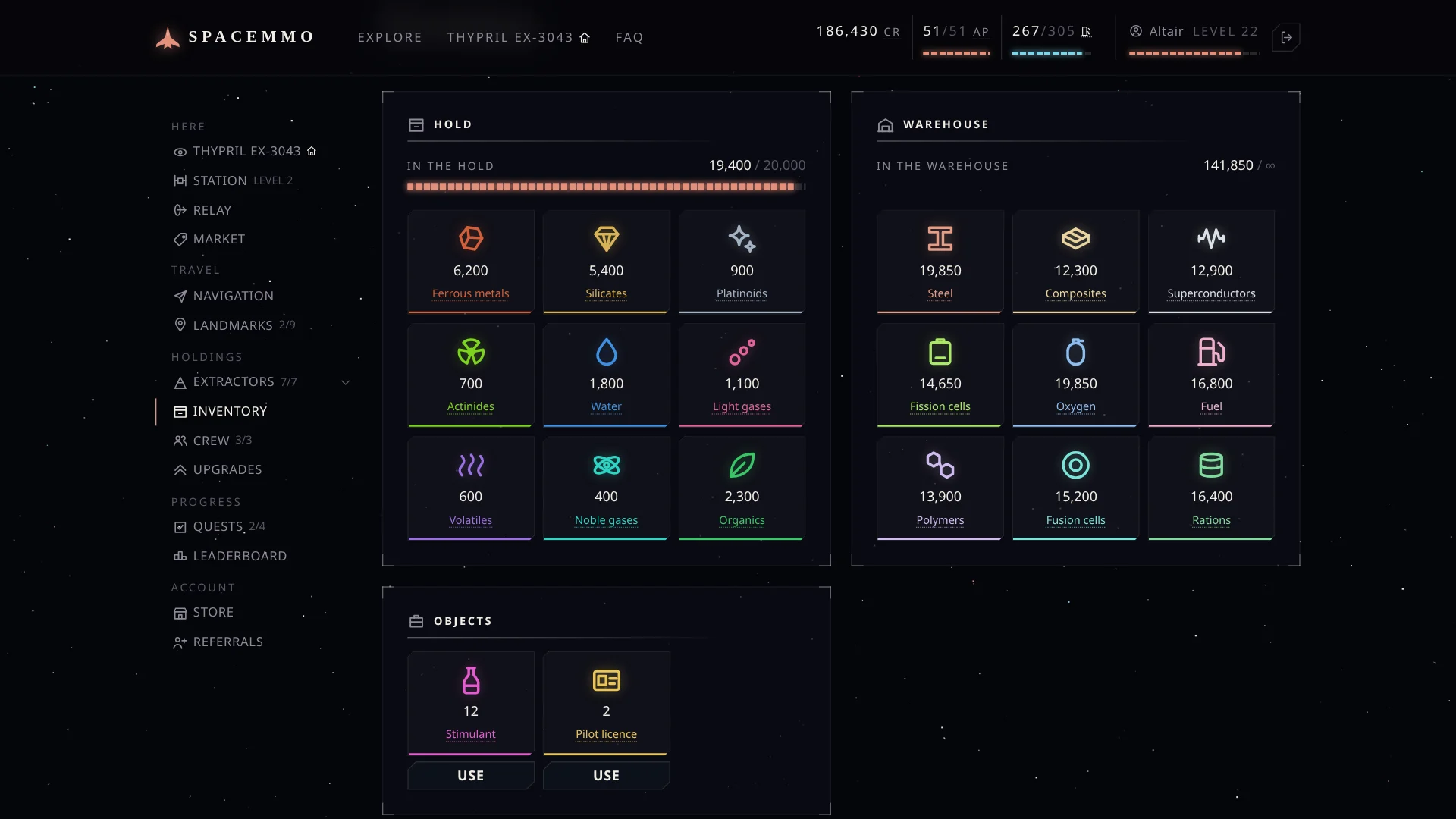This screenshot has width=1456, height=819.
Task: Click the 186,430 CR credits balance
Action: (858, 31)
